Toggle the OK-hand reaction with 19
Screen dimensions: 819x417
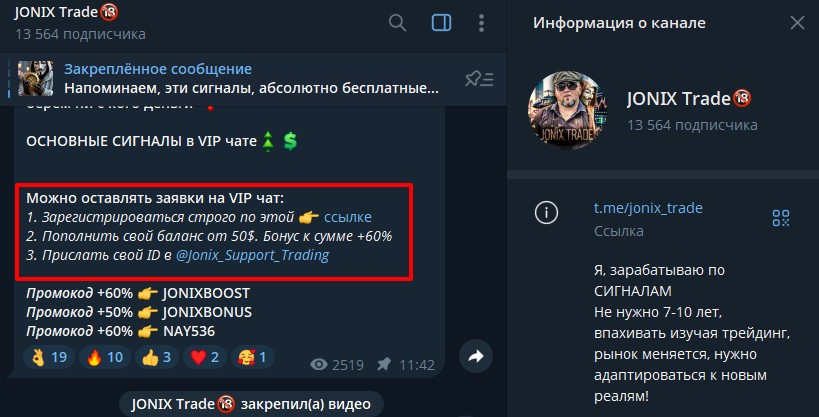[x=49, y=357]
